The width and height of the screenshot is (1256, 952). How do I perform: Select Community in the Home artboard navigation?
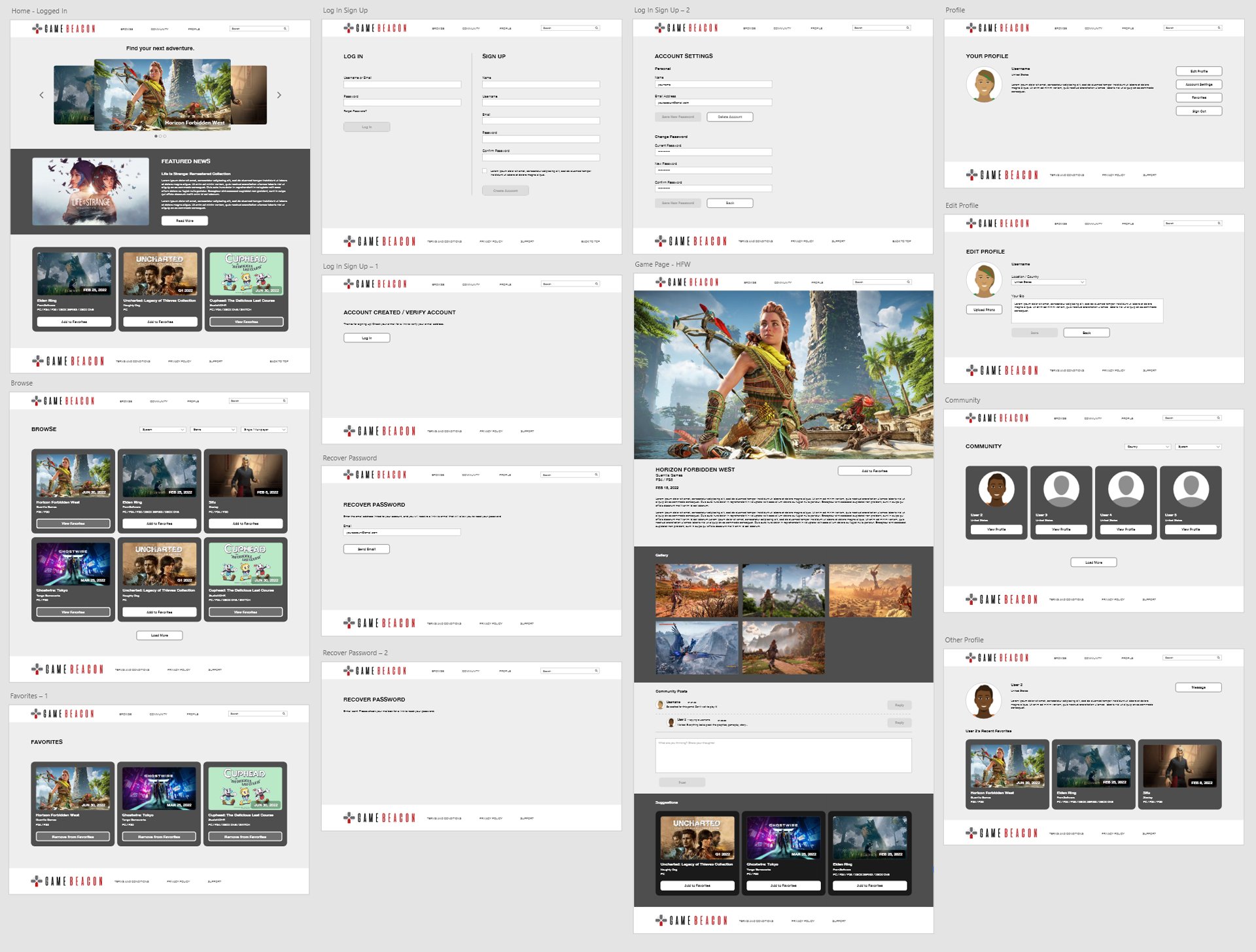pos(160,29)
